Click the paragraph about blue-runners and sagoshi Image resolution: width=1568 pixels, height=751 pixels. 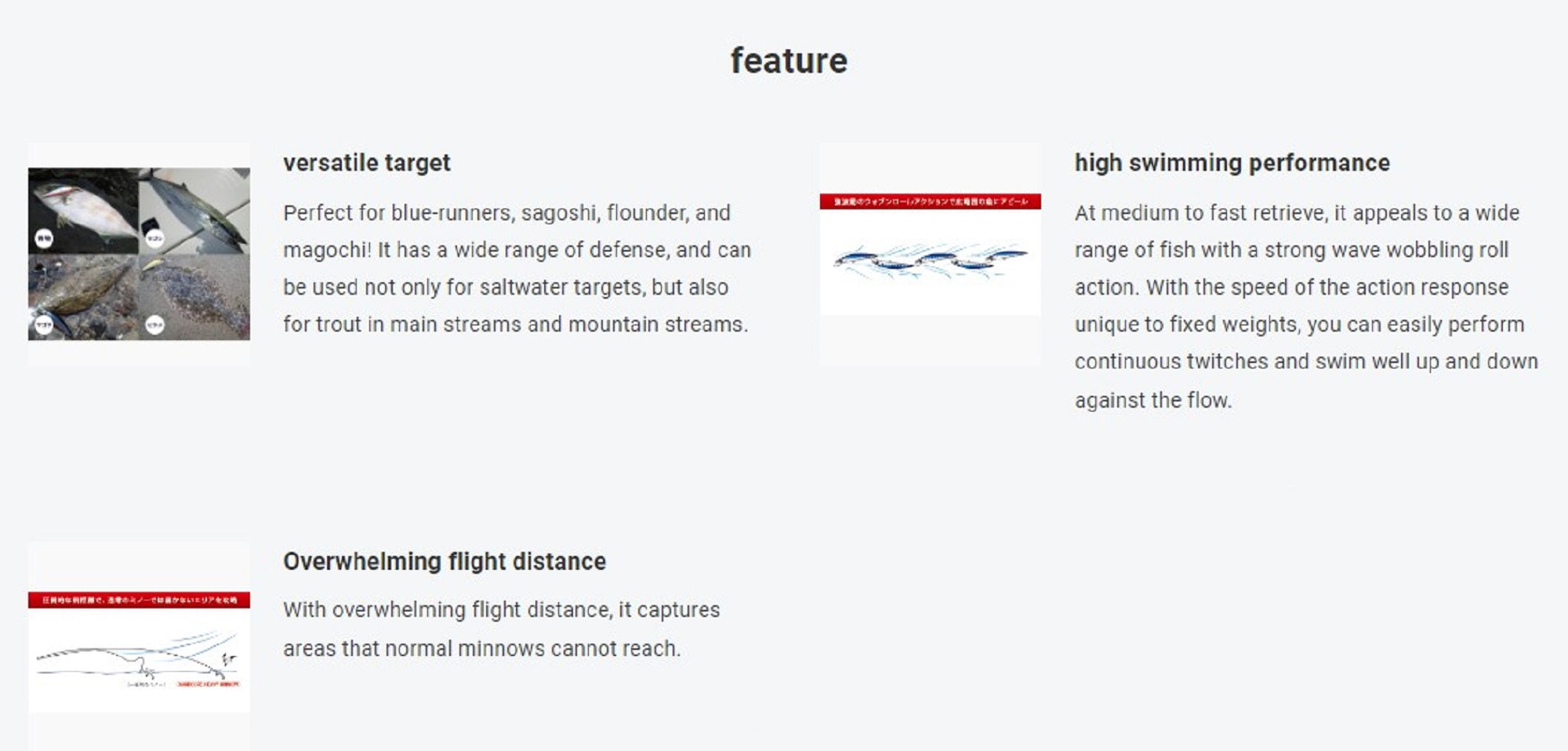point(516,268)
